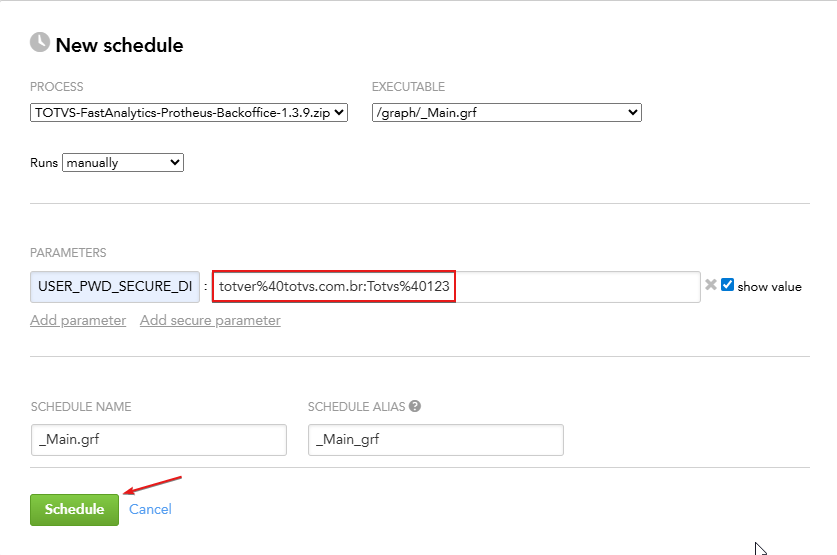Screen dimensions: 837x555
Task: Focus the Schedule Name input field
Action: pos(158,440)
